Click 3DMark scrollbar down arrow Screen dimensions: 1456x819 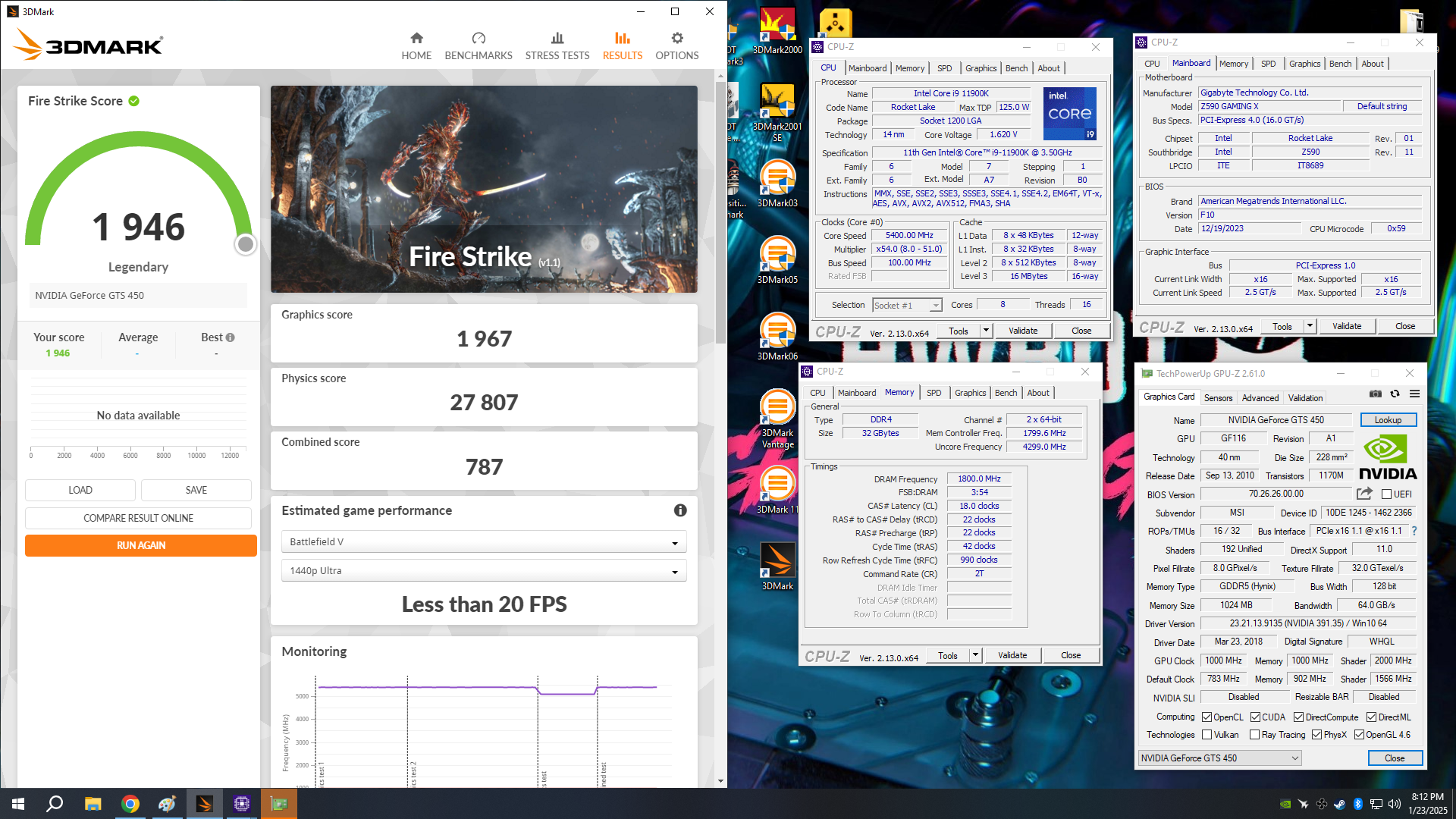(x=720, y=781)
